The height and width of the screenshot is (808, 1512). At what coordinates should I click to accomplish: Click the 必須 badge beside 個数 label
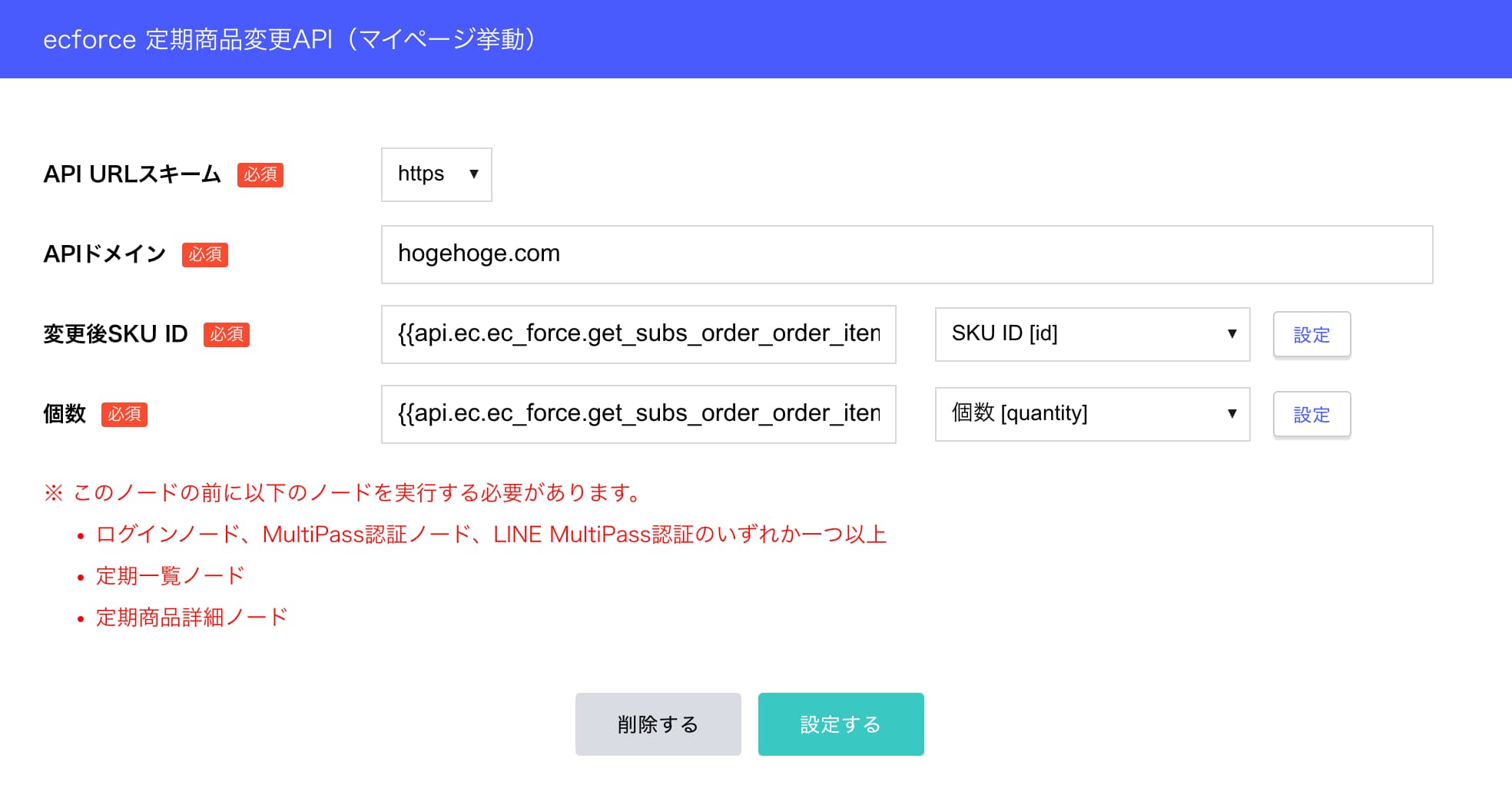[x=124, y=414]
